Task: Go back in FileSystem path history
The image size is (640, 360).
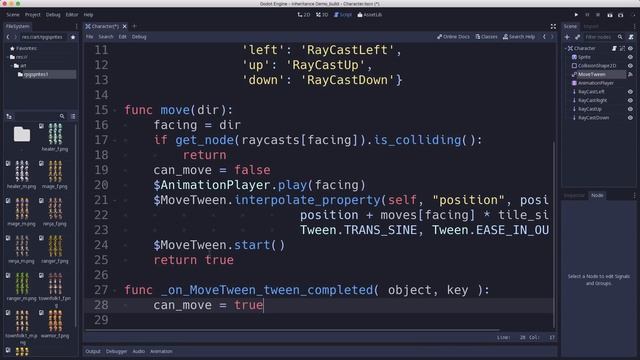Action: click(8, 37)
